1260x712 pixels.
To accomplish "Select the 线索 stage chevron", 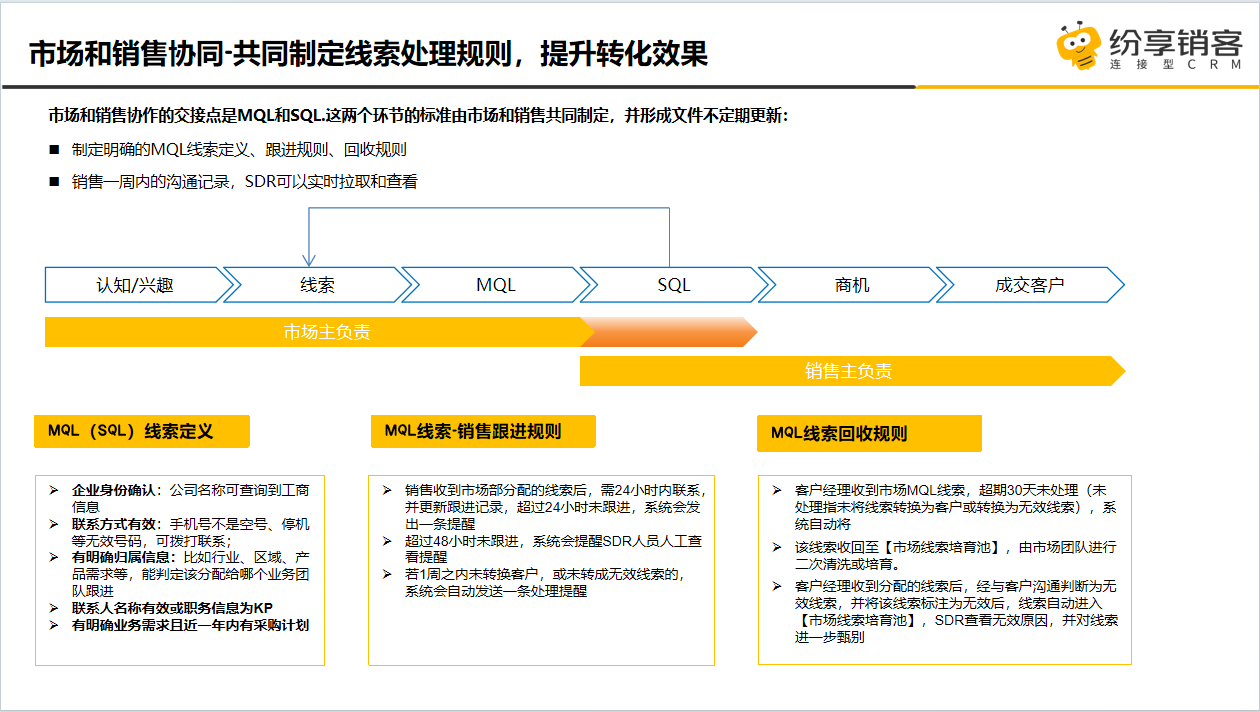I will point(317,285).
